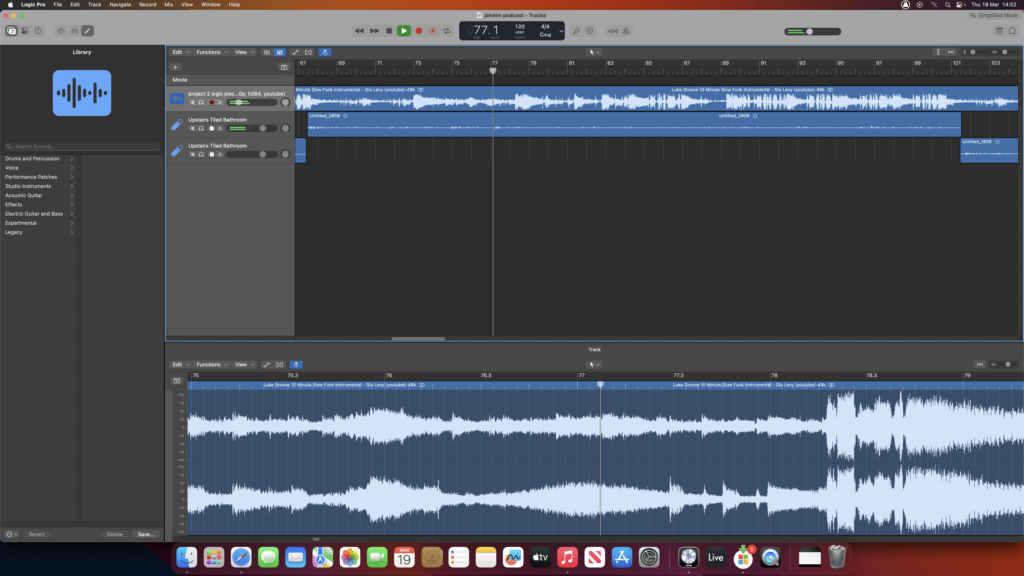Image resolution: width=1024 pixels, height=576 pixels.
Task: Mute the project 2 logic movie track
Action: 193,102
